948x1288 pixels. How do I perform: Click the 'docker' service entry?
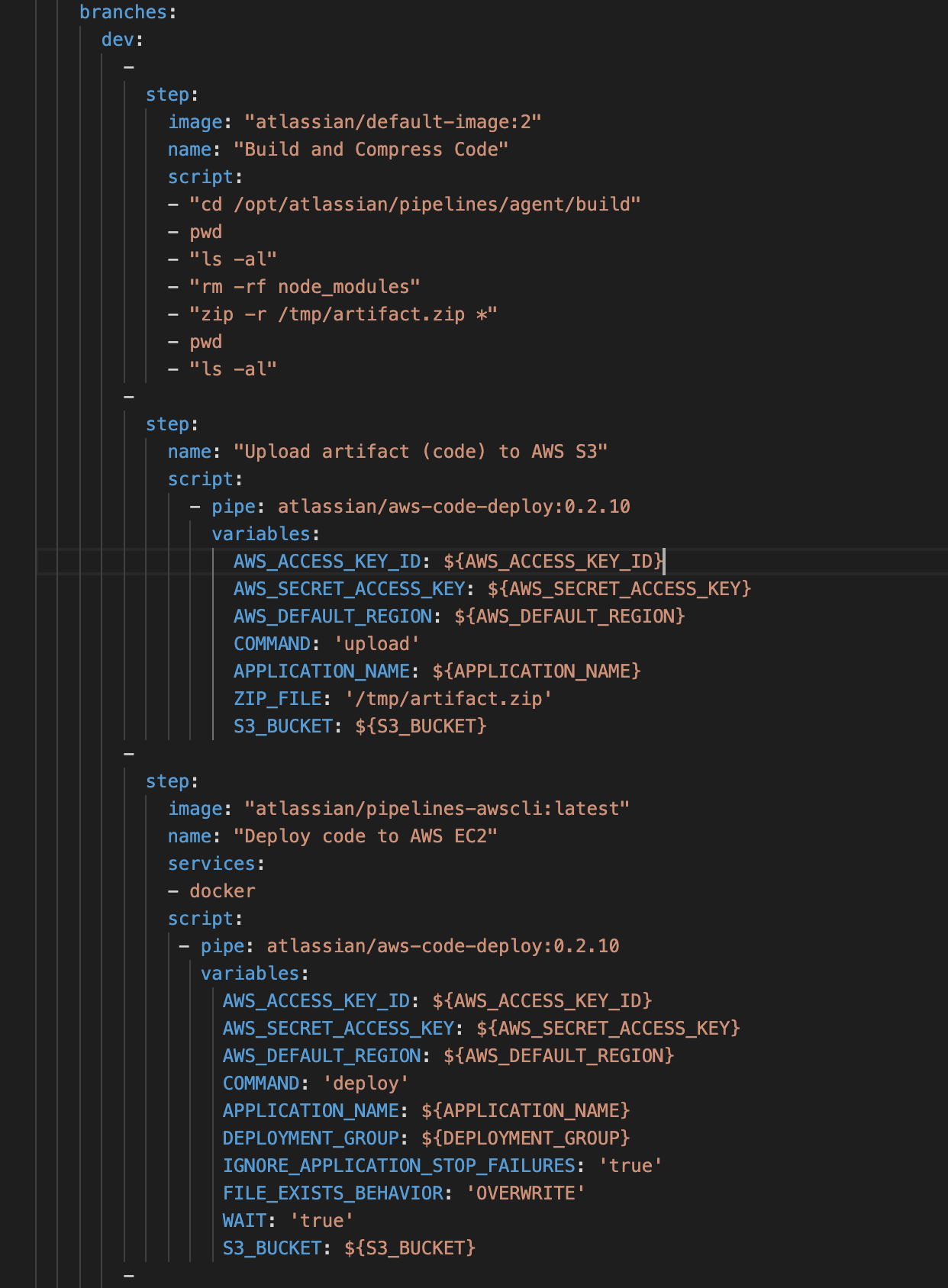click(x=222, y=891)
